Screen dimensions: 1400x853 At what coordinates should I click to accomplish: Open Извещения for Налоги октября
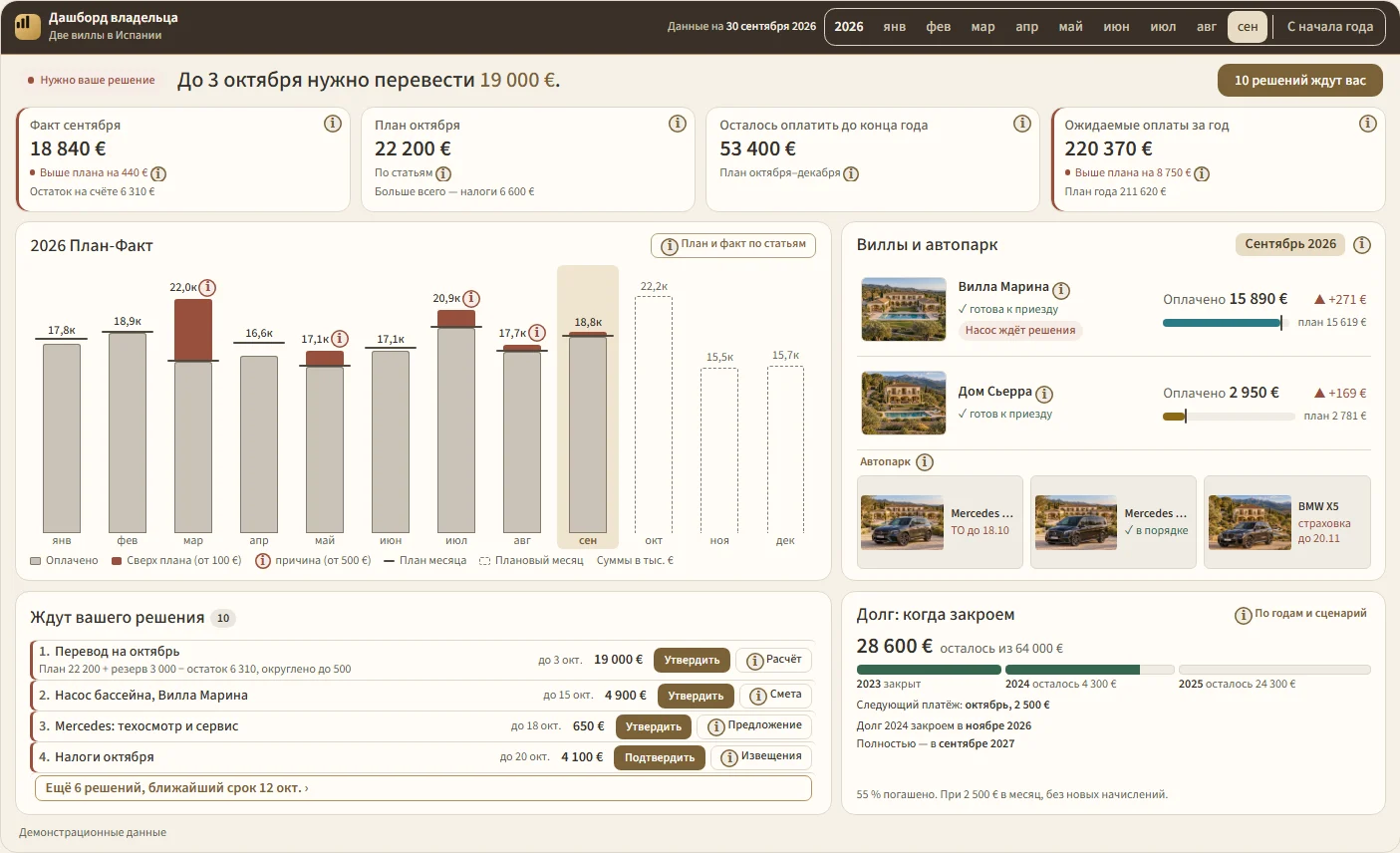click(761, 757)
